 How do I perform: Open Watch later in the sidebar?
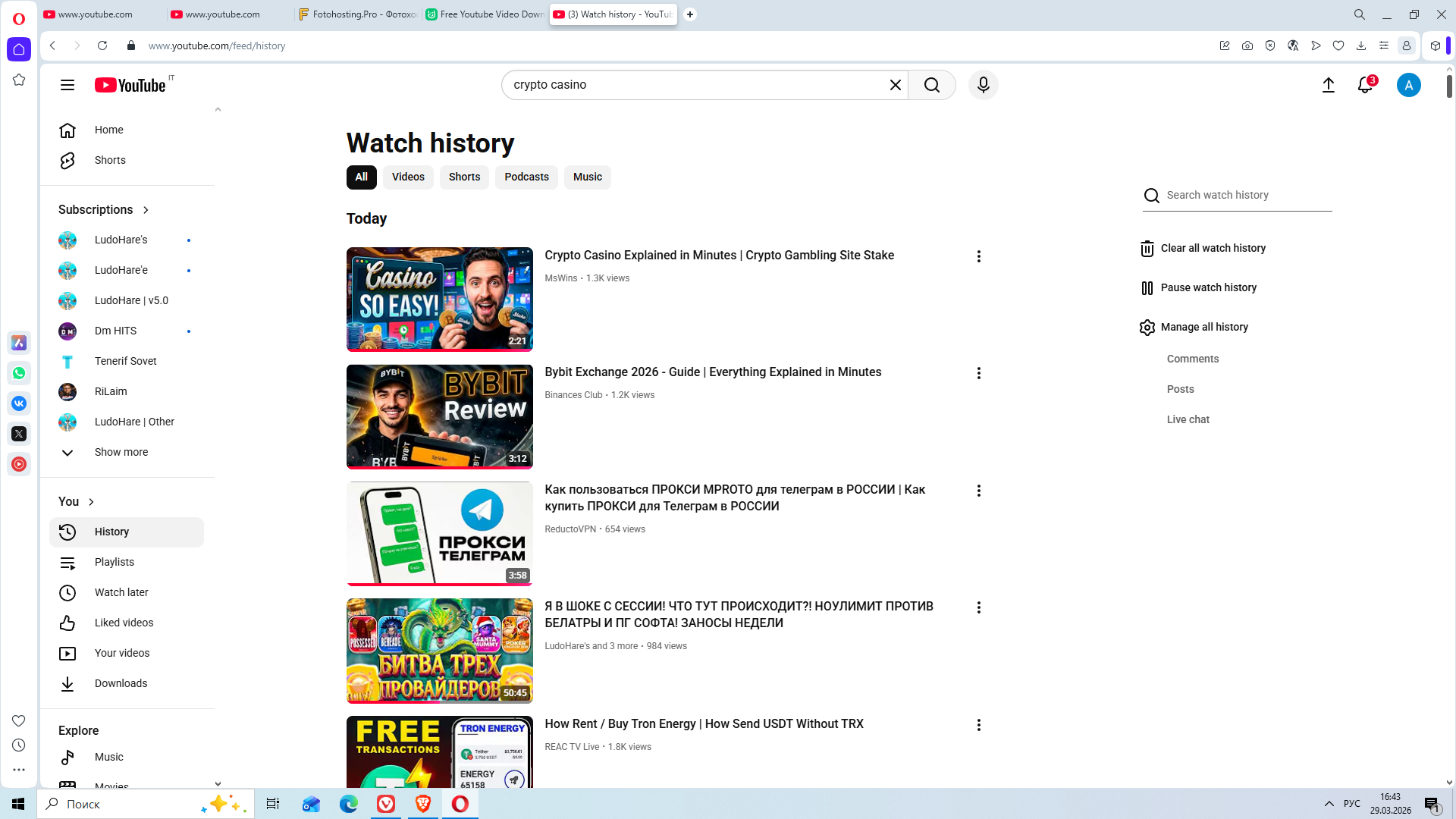[121, 592]
